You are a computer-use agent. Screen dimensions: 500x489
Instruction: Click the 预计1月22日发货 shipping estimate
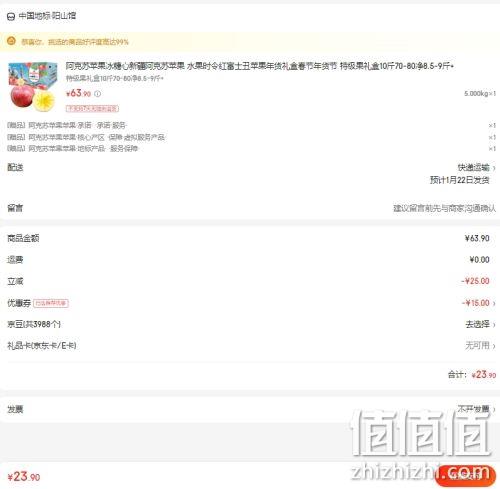coord(460,180)
